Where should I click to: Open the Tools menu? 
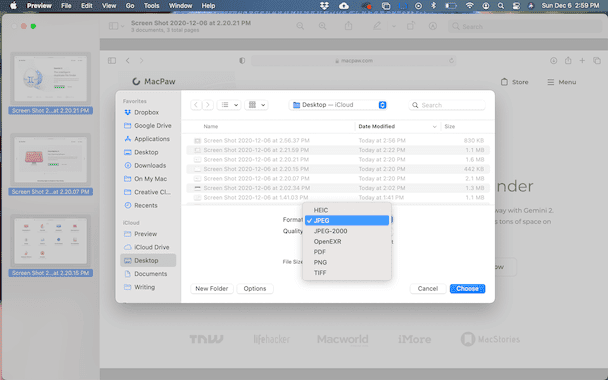[x=151, y=5]
